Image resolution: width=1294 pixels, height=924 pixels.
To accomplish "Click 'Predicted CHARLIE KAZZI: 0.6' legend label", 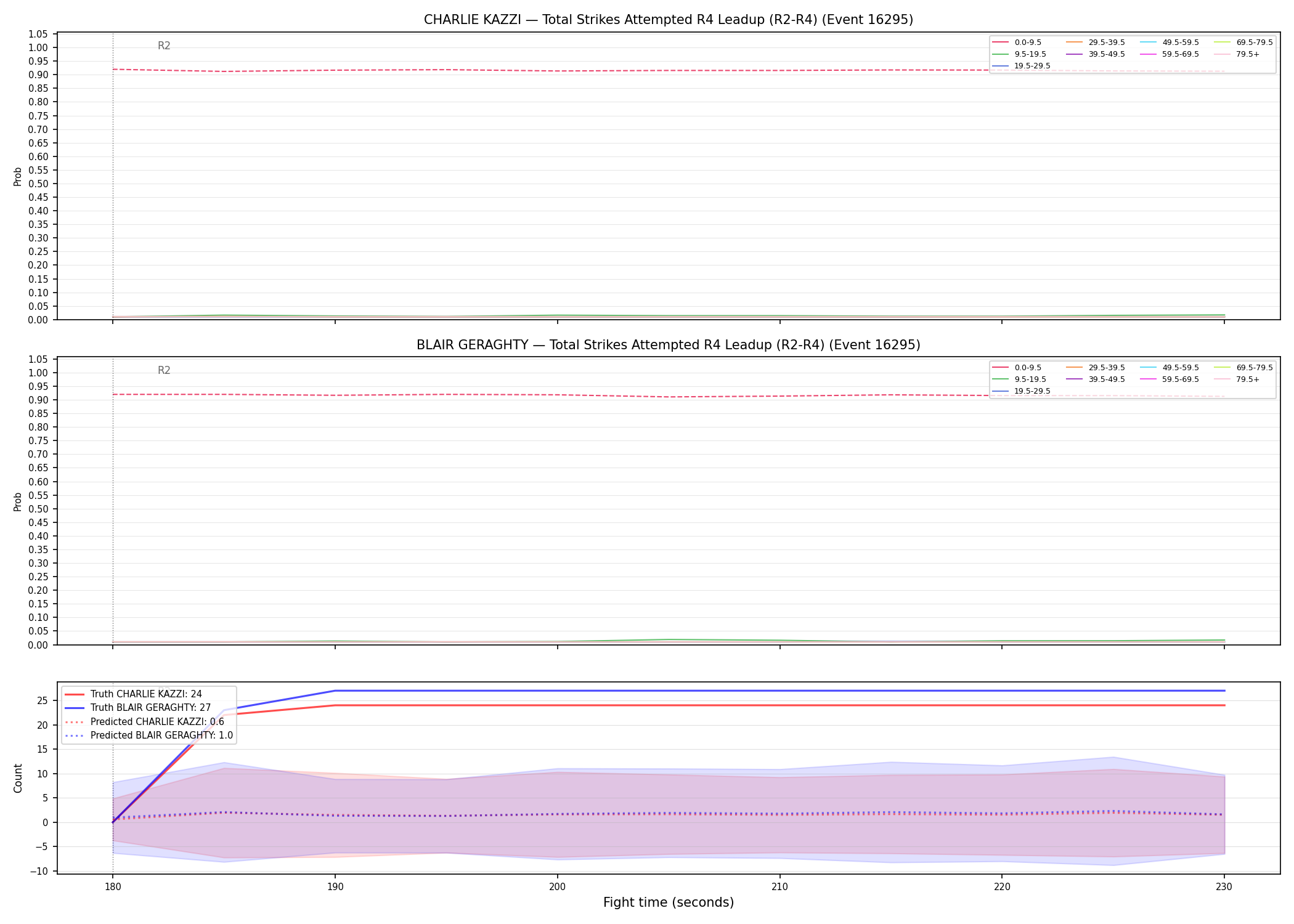I will (x=157, y=722).
